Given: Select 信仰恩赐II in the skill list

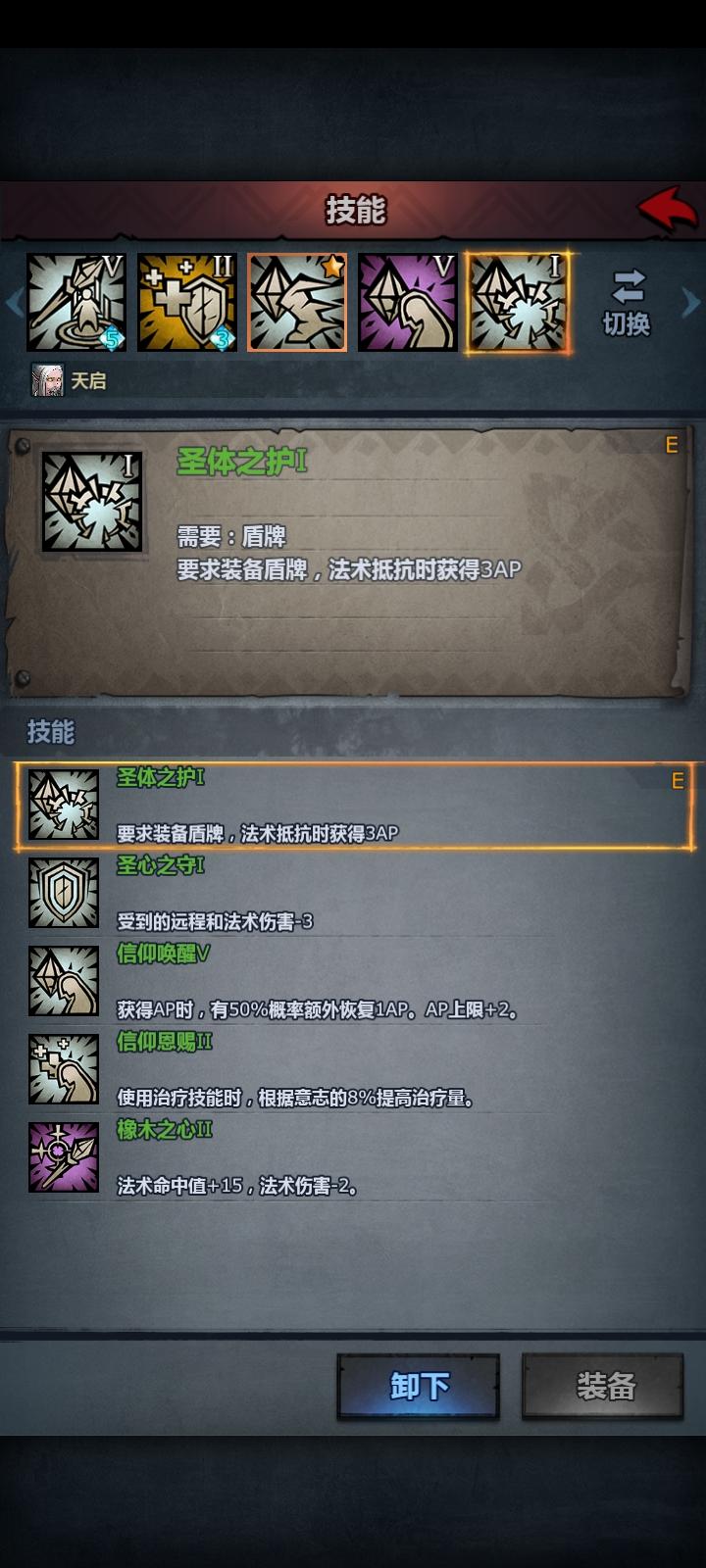Looking at the screenshot, I should 355,1069.
